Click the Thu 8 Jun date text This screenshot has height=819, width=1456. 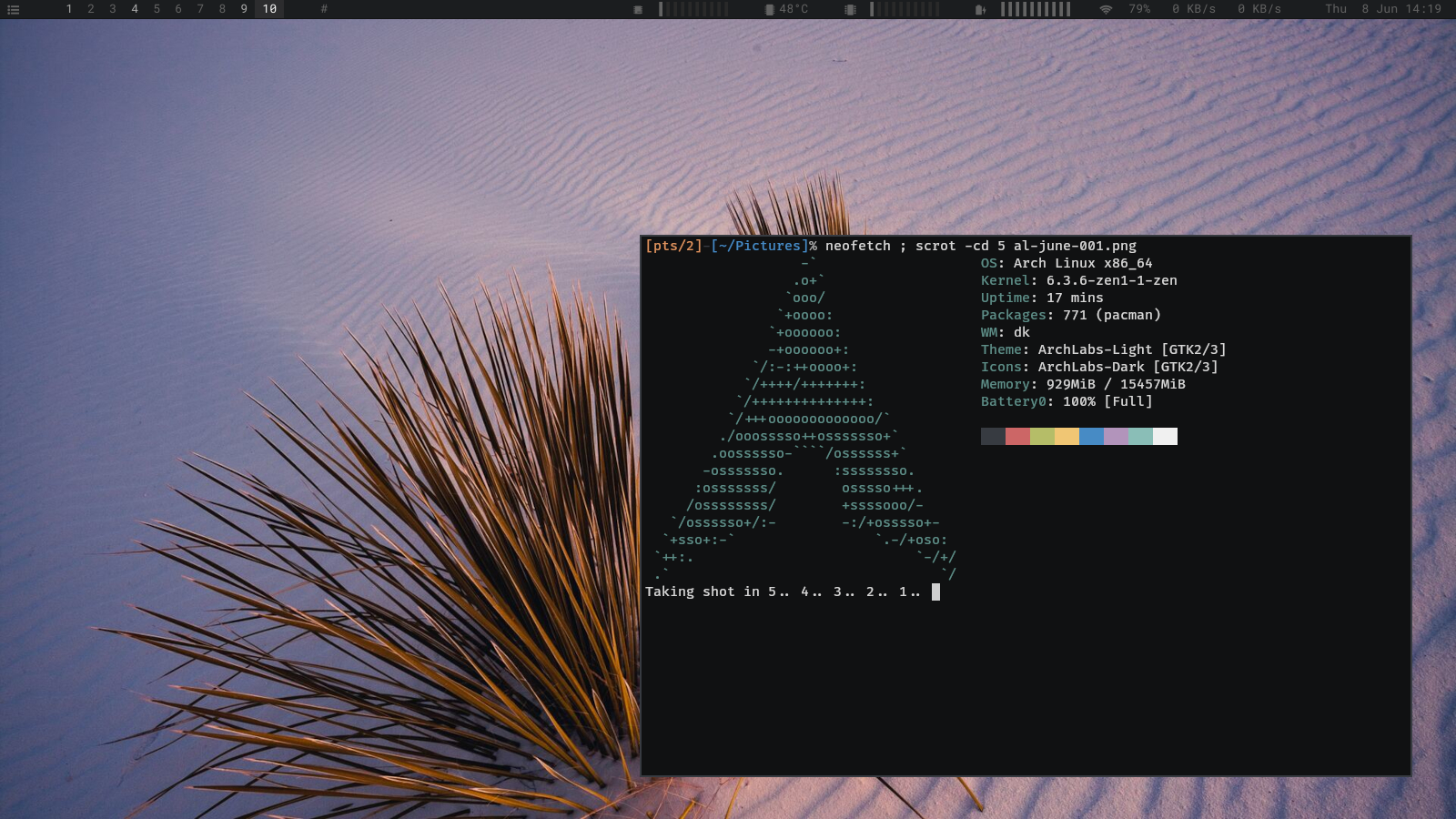pos(1361,9)
